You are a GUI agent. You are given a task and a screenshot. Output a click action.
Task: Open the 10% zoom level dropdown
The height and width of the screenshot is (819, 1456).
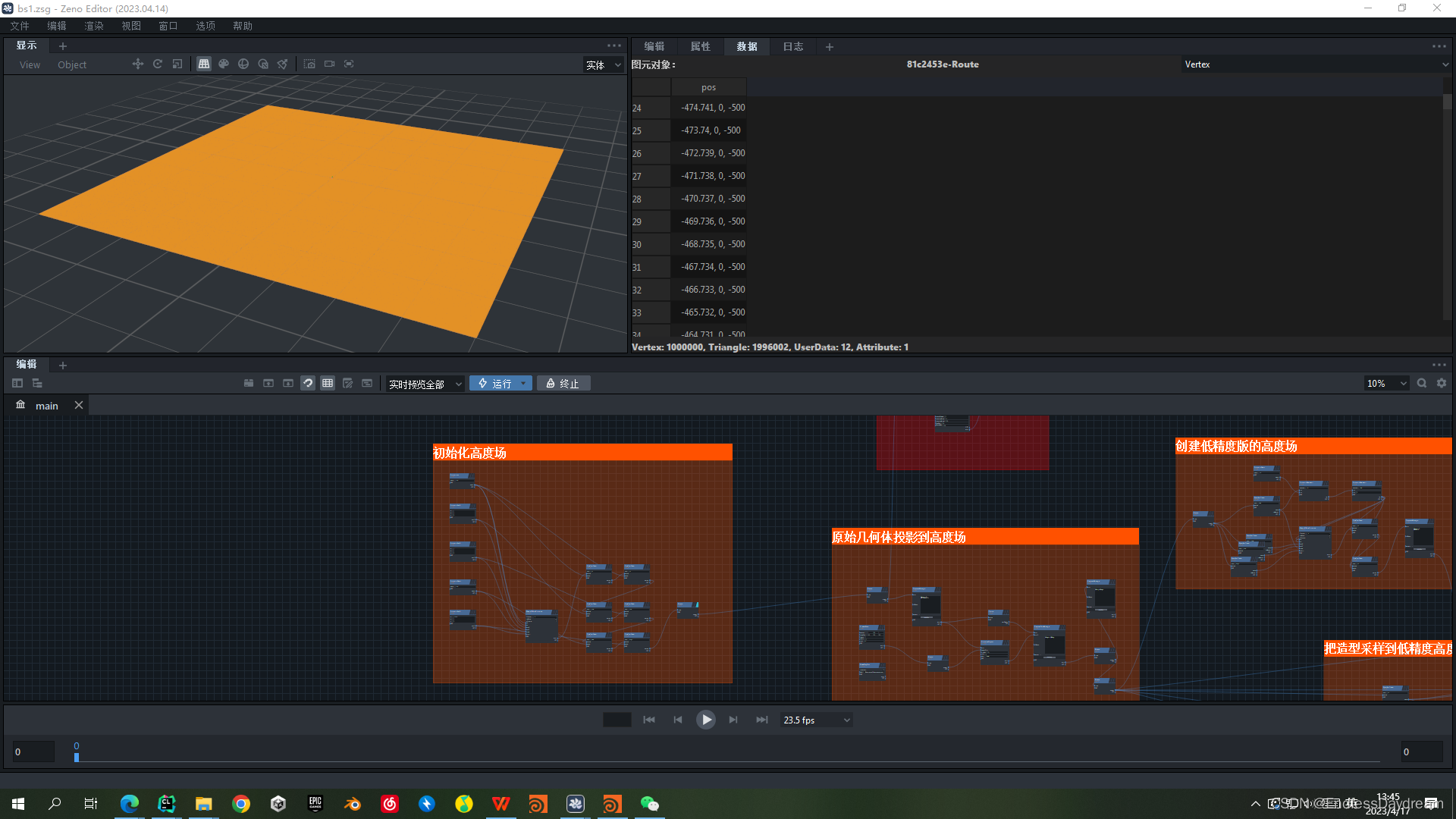(x=1386, y=384)
